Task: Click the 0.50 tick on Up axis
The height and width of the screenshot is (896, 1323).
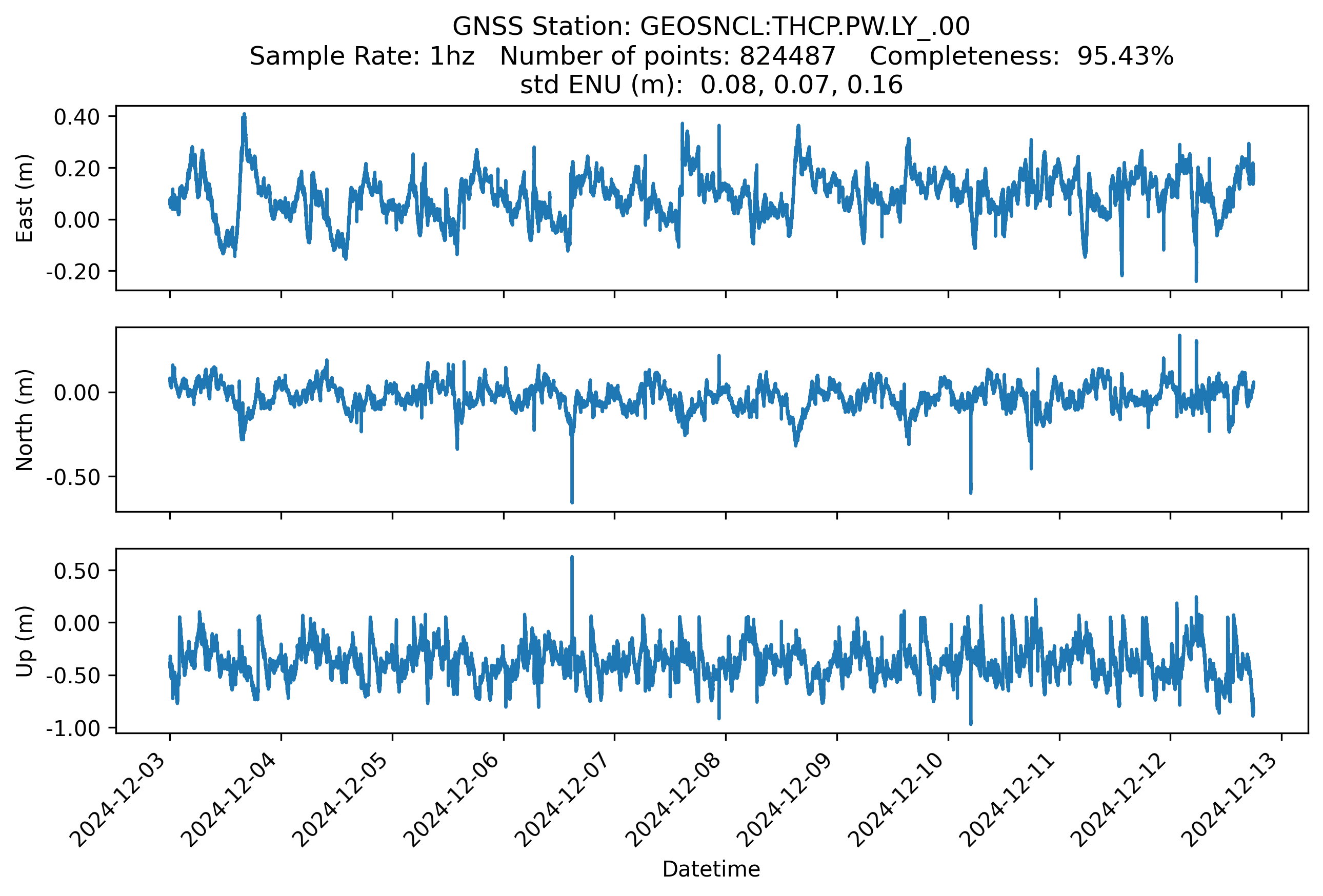Action: (76, 571)
